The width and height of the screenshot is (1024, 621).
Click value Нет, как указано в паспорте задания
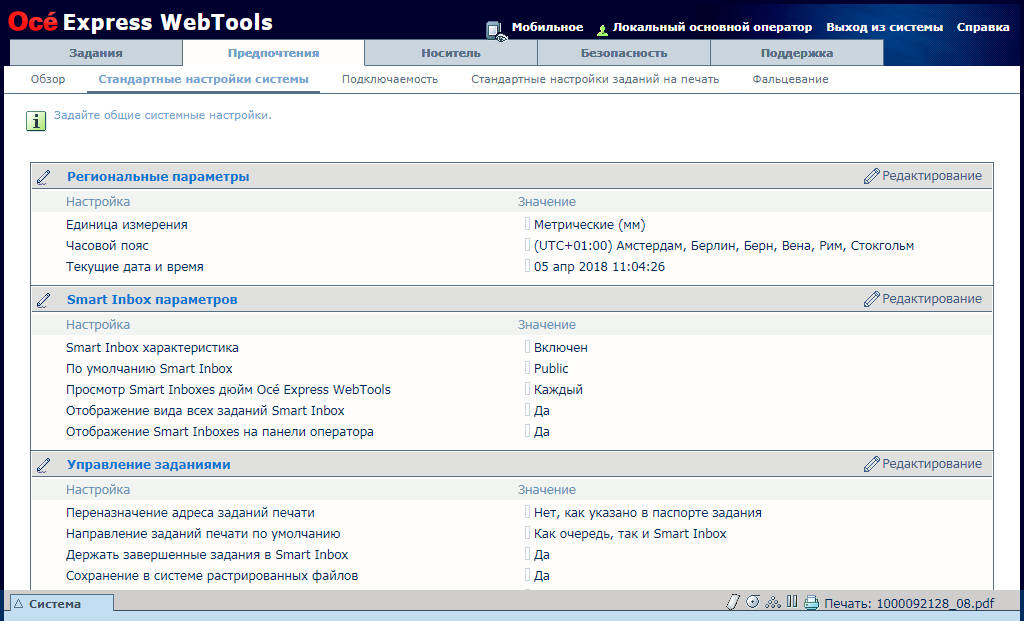(648, 513)
